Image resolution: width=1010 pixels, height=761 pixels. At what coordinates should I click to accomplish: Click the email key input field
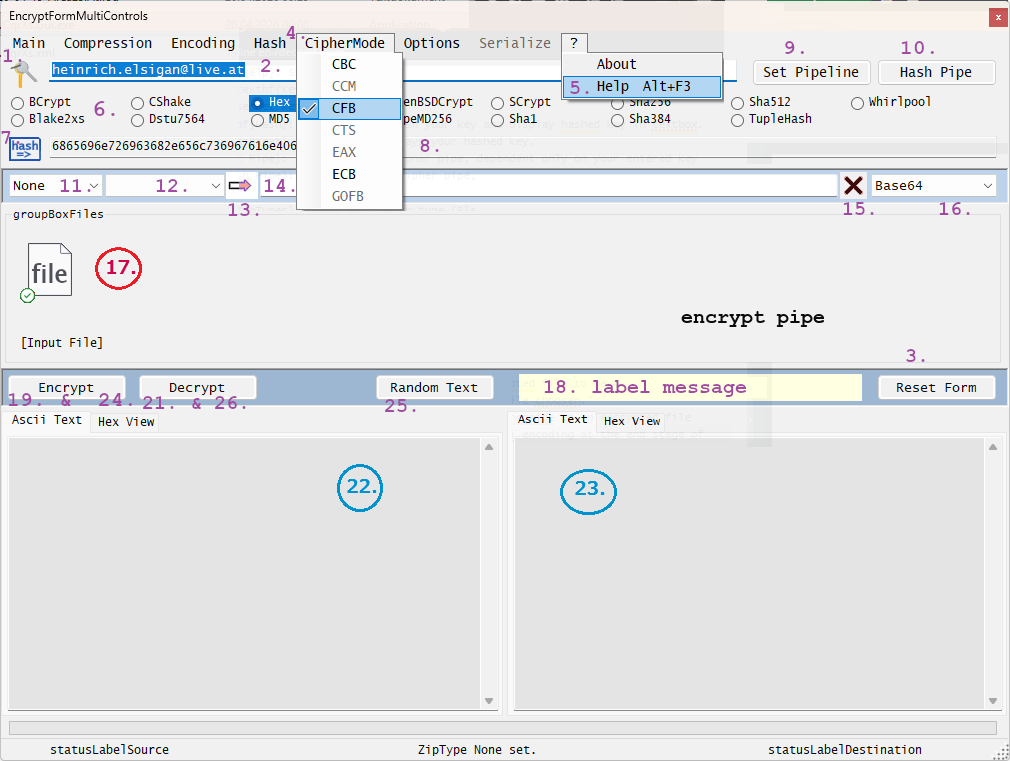coord(393,70)
